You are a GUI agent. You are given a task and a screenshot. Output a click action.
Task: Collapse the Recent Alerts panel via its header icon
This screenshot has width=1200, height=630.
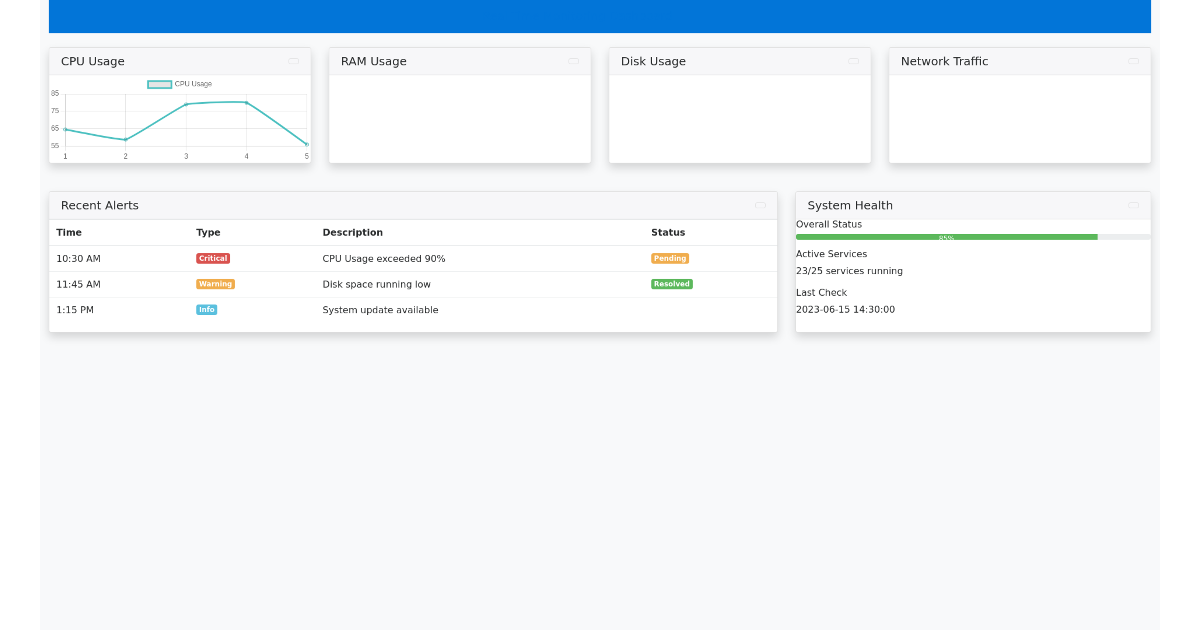762,205
